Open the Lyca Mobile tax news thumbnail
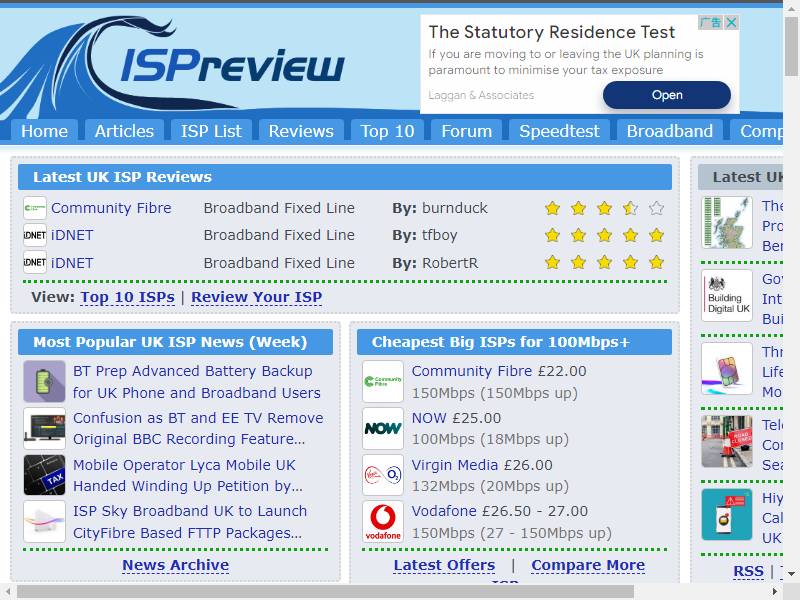The height and width of the screenshot is (600, 800). tap(44, 475)
